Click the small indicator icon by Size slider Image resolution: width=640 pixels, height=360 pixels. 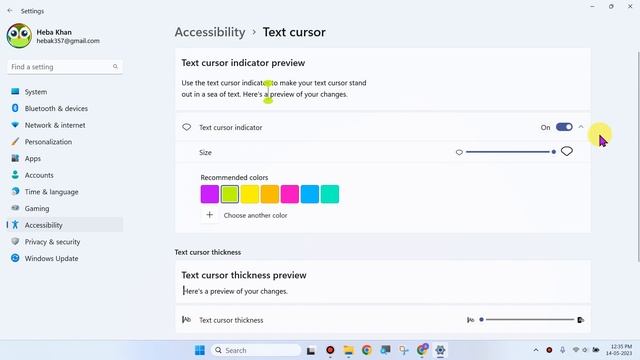tap(459, 152)
